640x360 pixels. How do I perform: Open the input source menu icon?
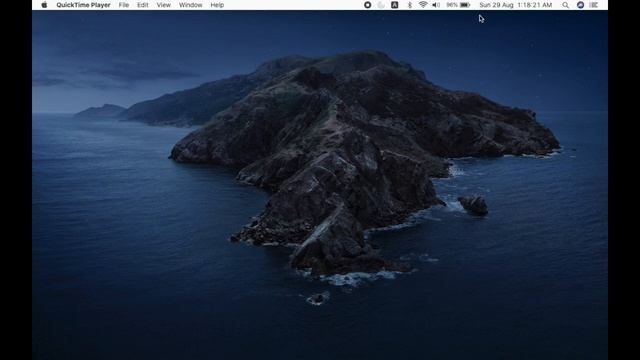point(394,5)
